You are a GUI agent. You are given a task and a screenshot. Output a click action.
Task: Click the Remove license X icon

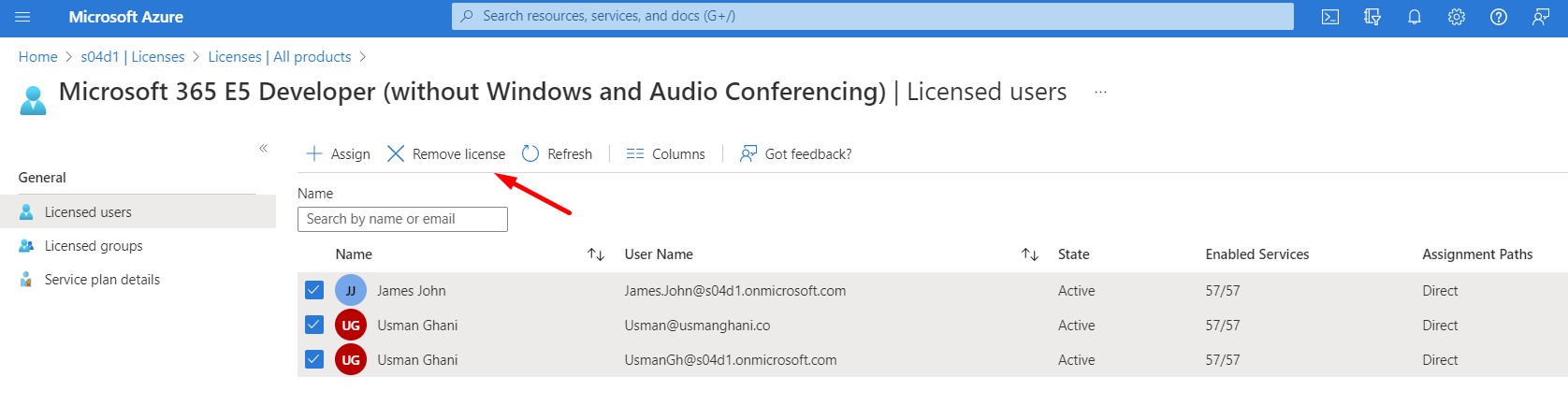tap(396, 153)
